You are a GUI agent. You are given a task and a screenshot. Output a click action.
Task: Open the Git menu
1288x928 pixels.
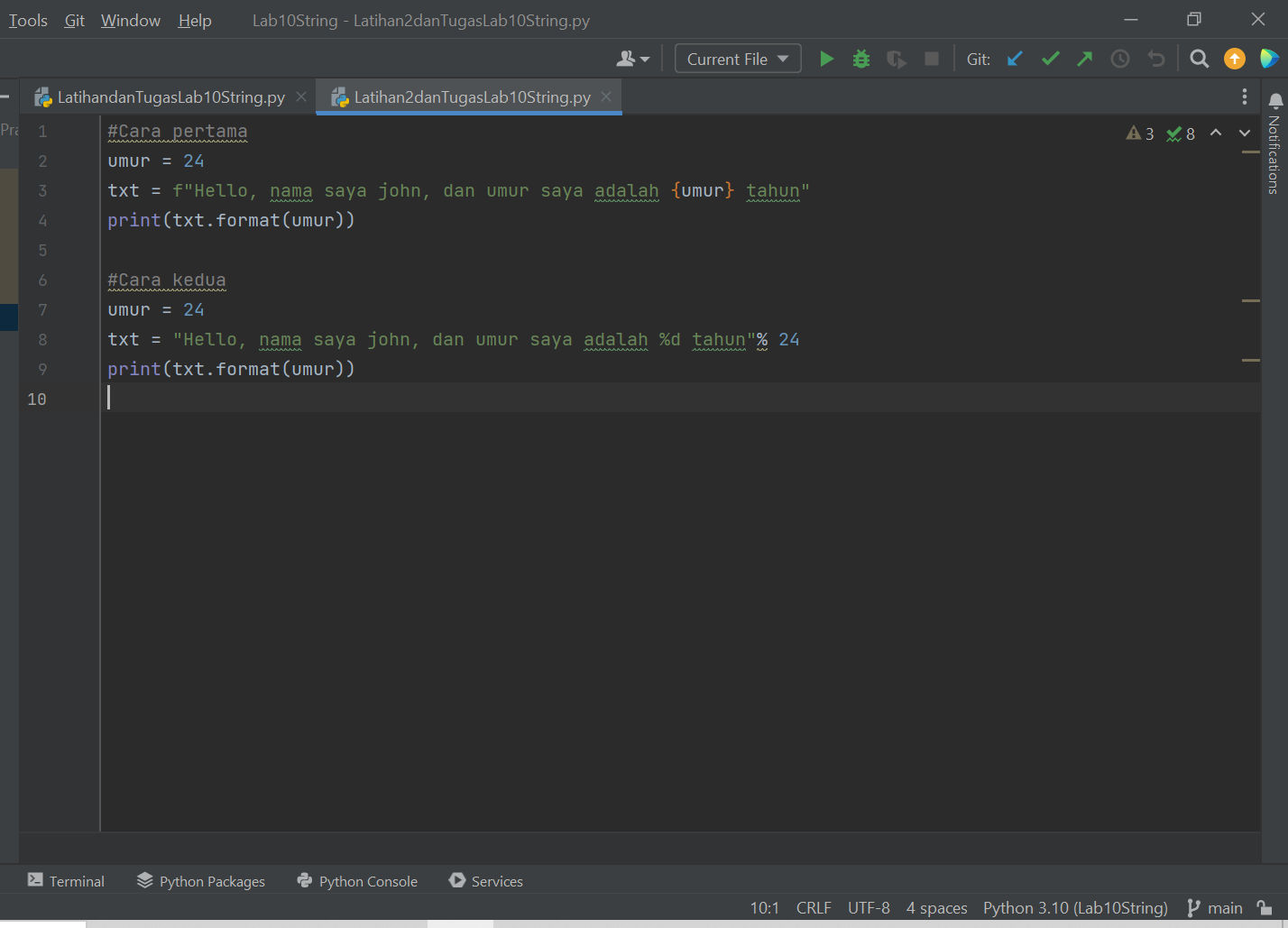[74, 20]
